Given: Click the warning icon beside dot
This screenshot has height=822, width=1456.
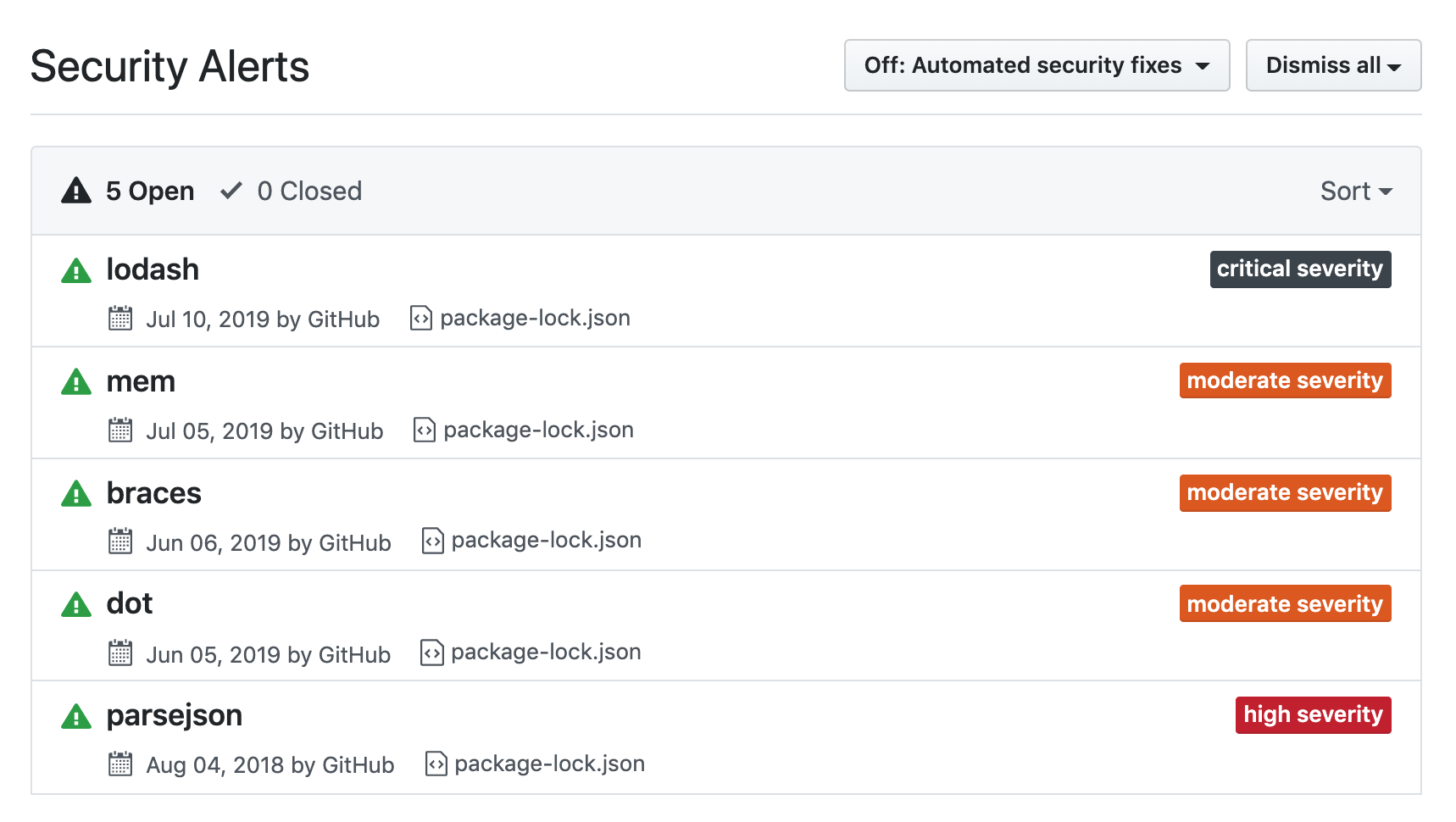Looking at the screenshot, I should 76,605.
